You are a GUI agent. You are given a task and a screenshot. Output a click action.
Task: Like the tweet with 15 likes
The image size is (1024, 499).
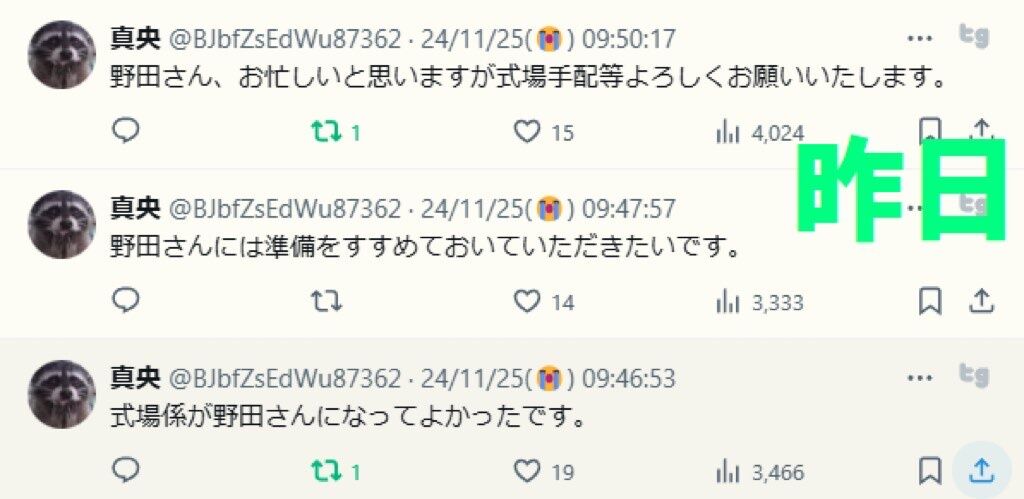click(543, 133)
